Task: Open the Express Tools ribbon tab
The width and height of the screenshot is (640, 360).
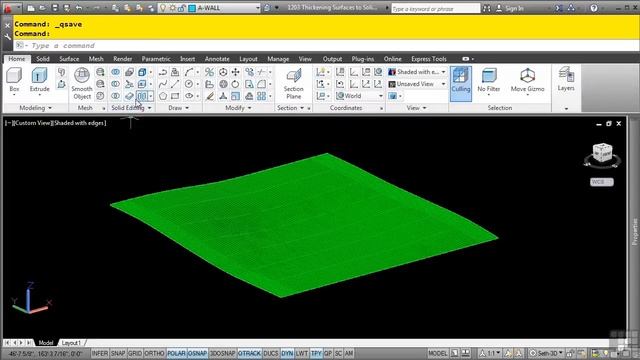Action: pos(429,59)
